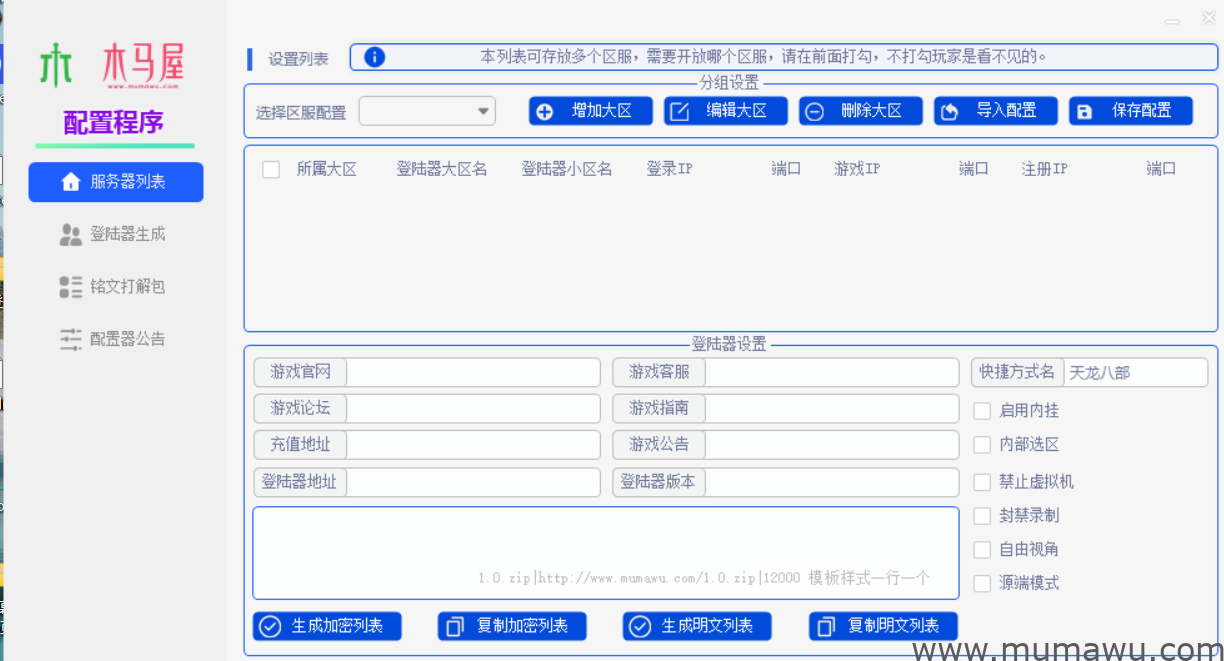
Task: Click the checkmark icon on 生成明文列表
Action: (x=639, y=626)
